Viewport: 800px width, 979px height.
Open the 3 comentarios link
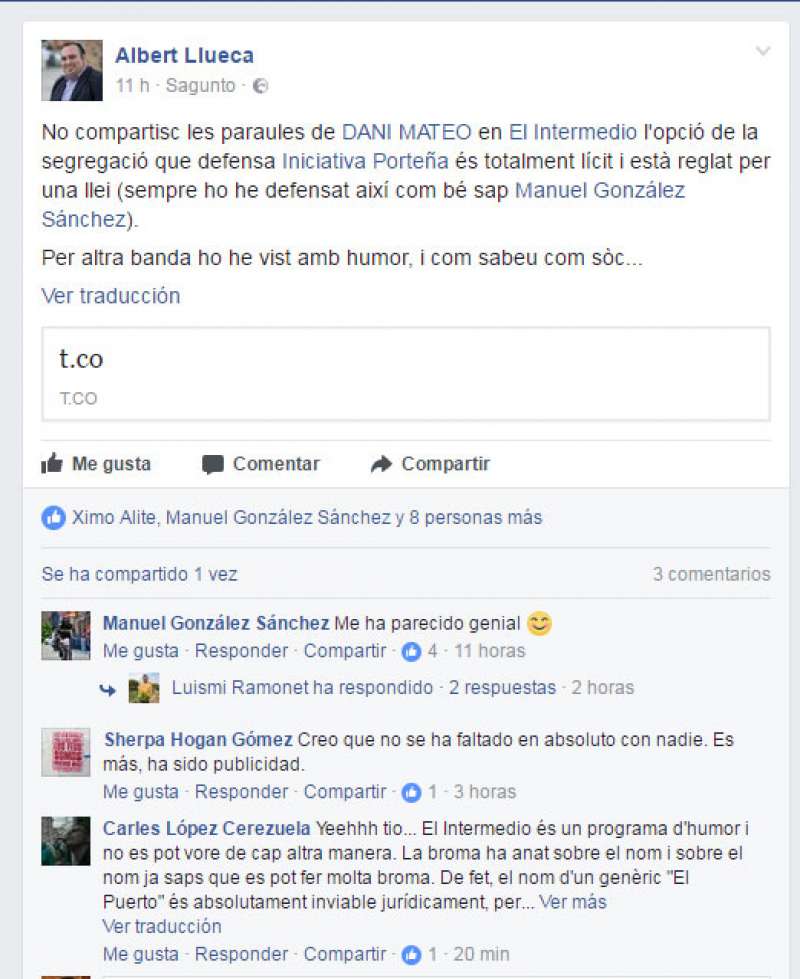pyautogui.click(x=711, y=574)
